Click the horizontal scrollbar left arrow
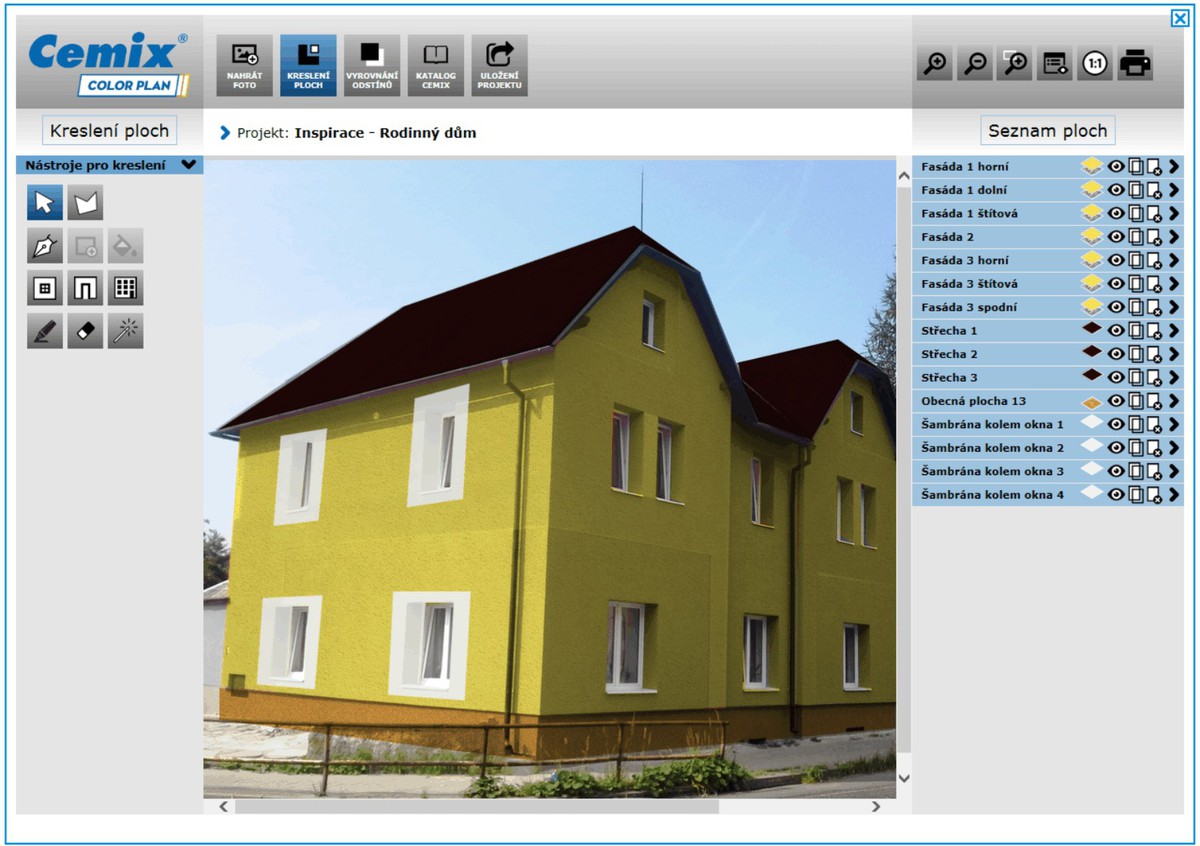The height and width of the screenshot is (846, 1200). coord(223,806)
